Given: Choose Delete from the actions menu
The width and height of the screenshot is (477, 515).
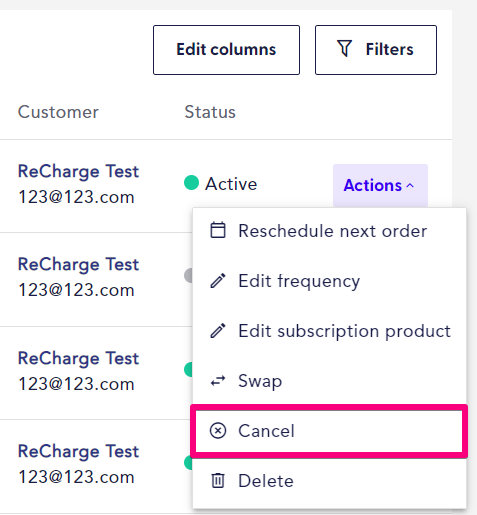Looking at the screenshot, I should coord(329,481).
